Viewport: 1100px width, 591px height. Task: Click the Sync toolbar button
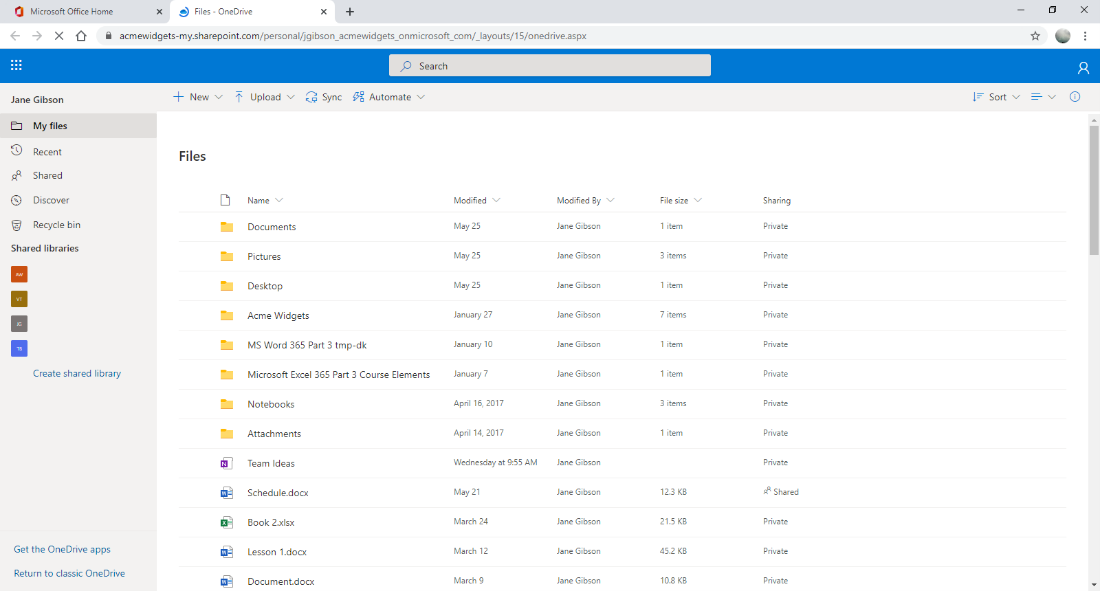(324, 97)
